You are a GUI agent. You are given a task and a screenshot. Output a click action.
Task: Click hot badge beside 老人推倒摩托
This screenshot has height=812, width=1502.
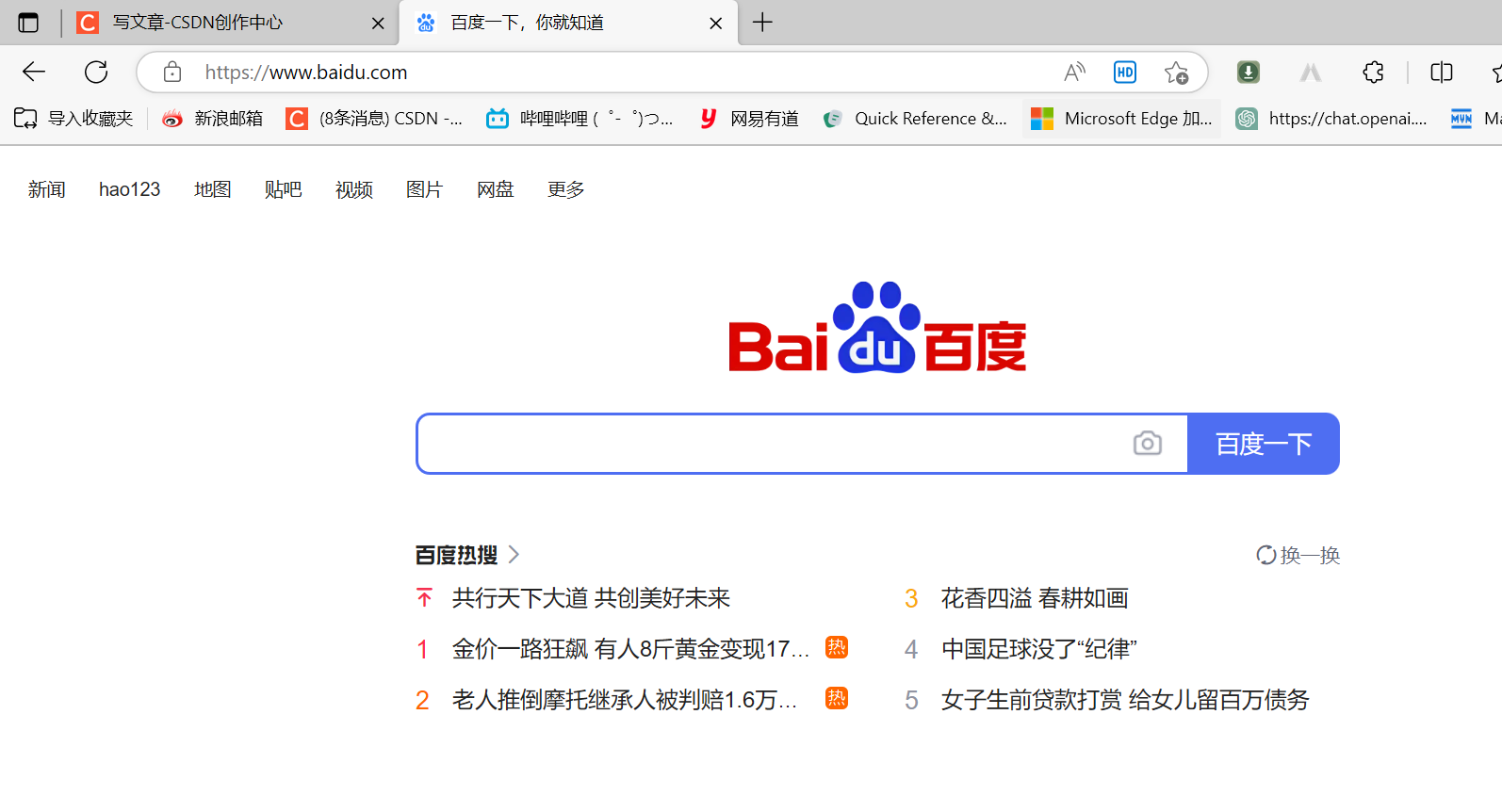(x=837, y=698)
